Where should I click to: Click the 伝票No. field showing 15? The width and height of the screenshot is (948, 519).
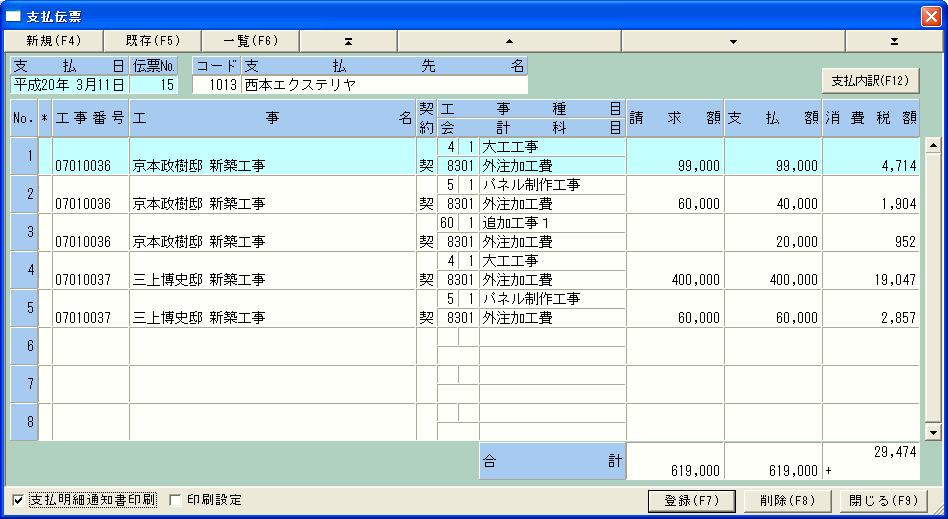(x=154, y=85)
